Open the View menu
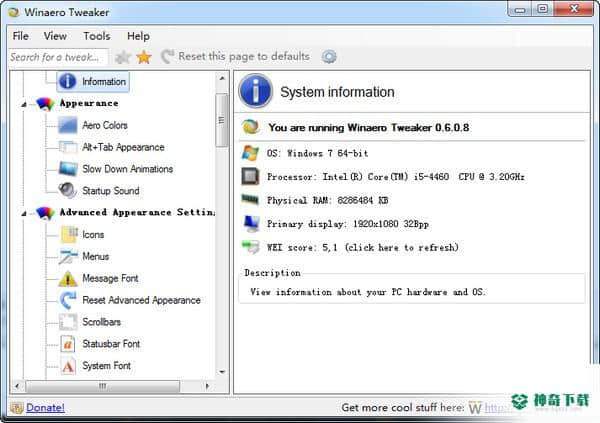The image size is (600, 423). point(55,36)
